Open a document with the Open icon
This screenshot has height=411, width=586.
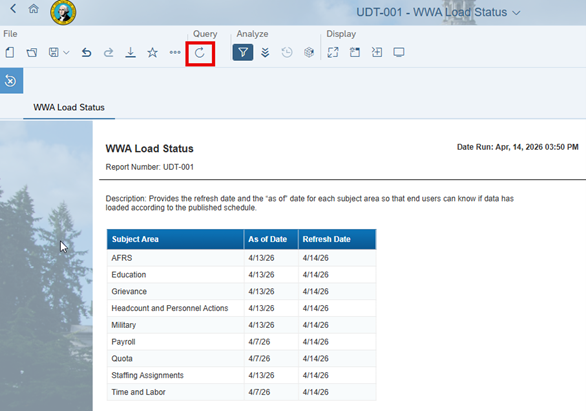[32, 52]
